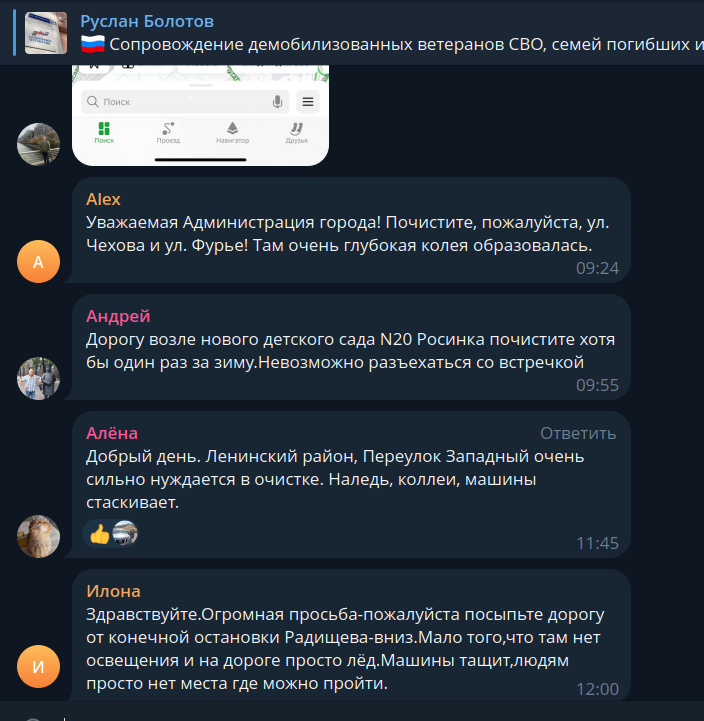Open the map screenshot image

click(x=200, y=115)
